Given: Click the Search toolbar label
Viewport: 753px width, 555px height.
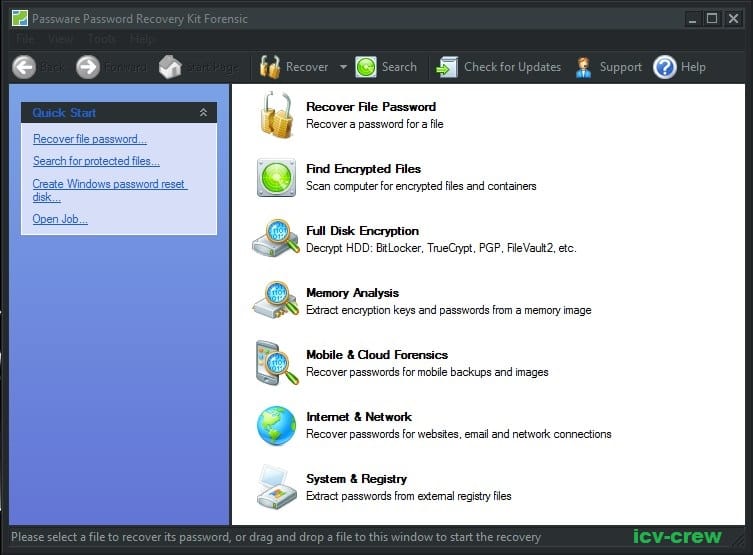Looking at the screenshot, I should [x=399, y=67].
